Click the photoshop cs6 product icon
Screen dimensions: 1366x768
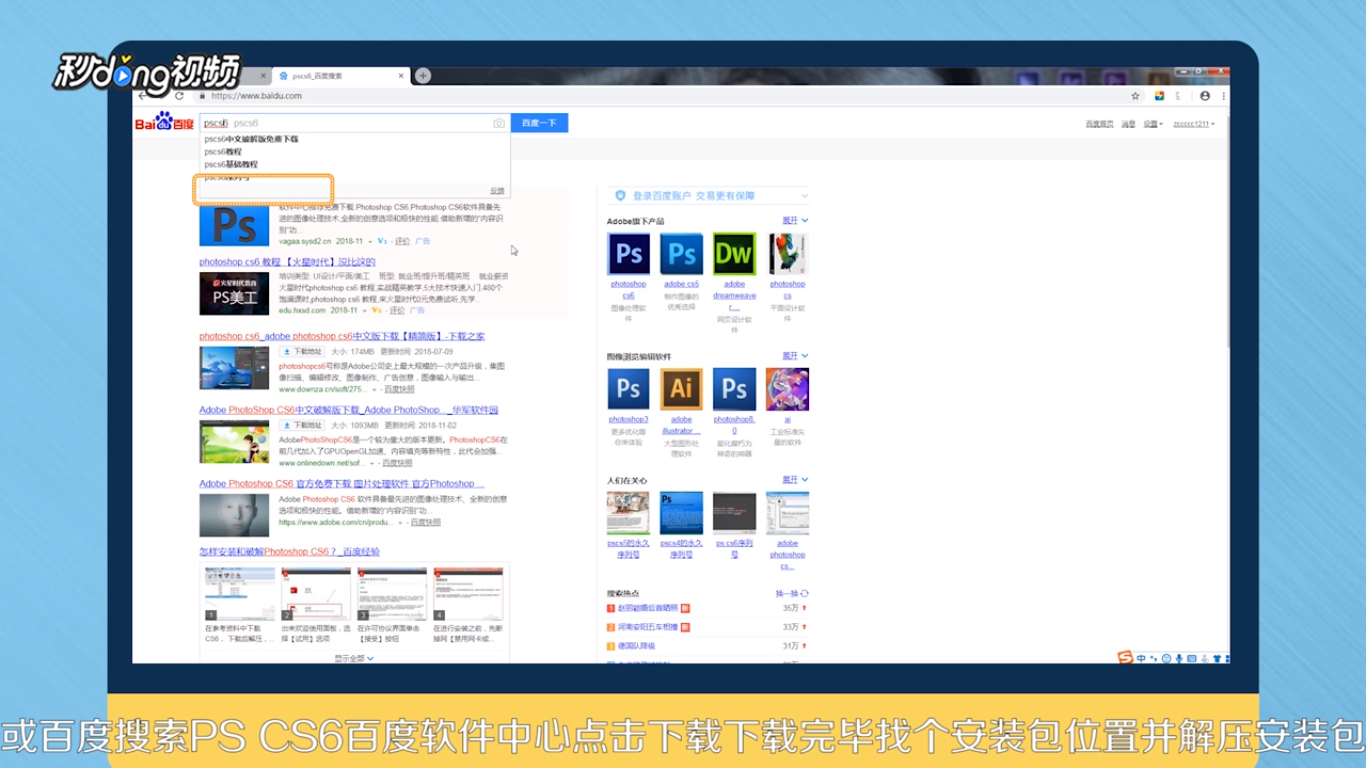click(x=628, y=254)
